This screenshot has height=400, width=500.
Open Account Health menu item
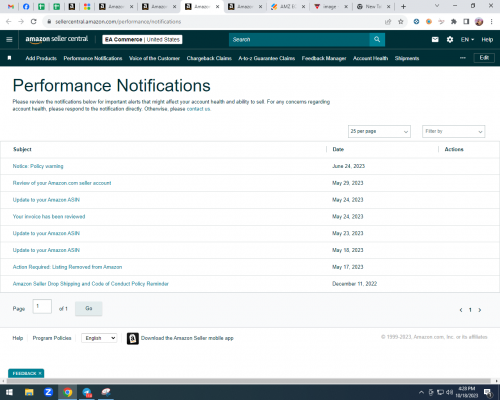[370, 58]
